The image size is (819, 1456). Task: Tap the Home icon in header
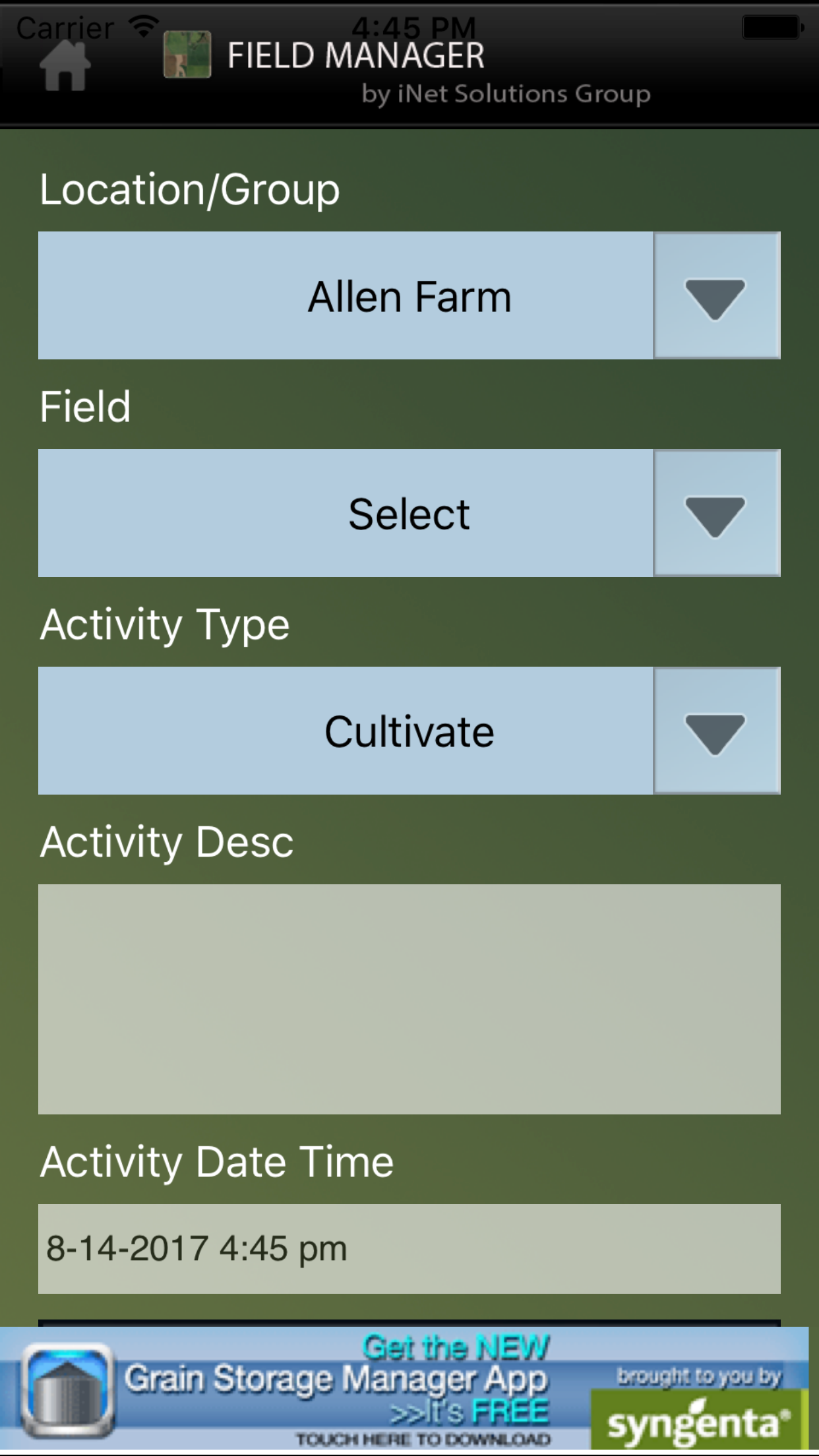[x=65, y=66]
